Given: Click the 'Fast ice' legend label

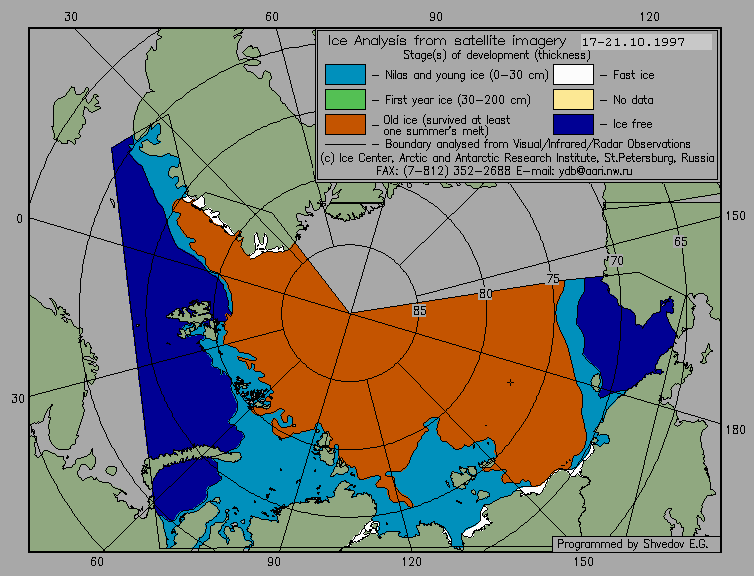Looking at the screenshot, I should point(633,75).
